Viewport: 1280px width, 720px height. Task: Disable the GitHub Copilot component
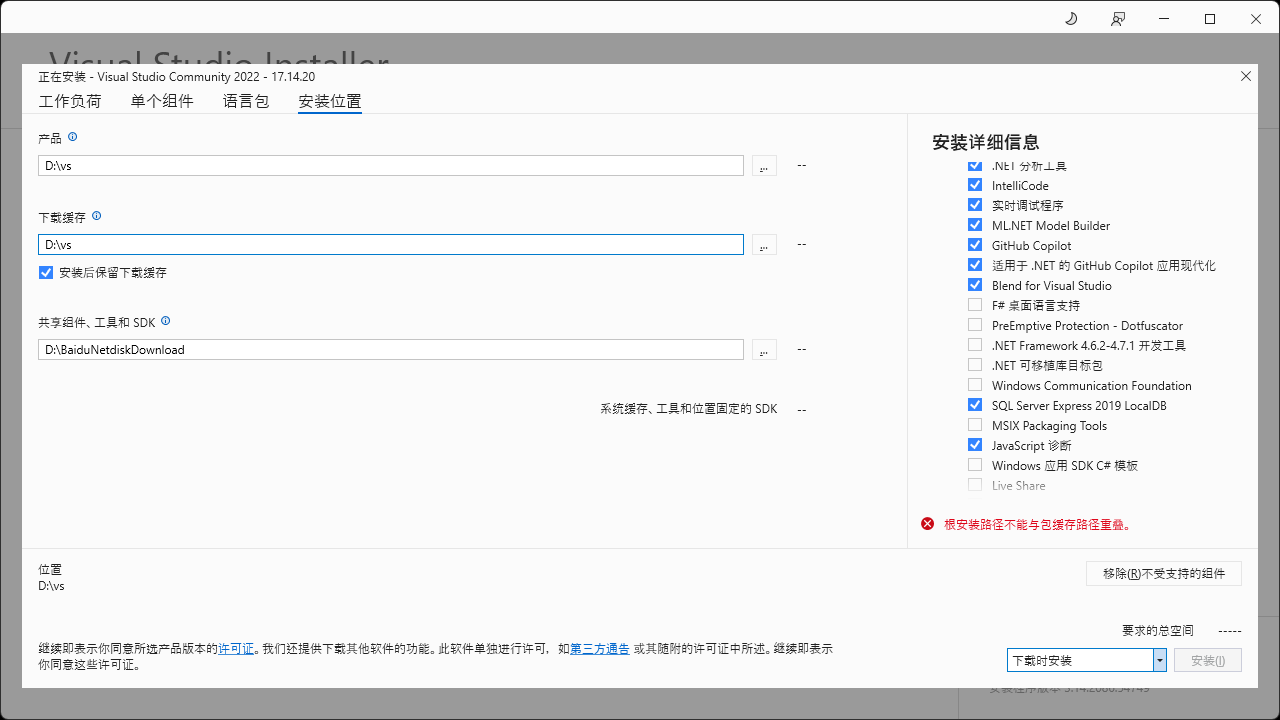pos(975,244)
